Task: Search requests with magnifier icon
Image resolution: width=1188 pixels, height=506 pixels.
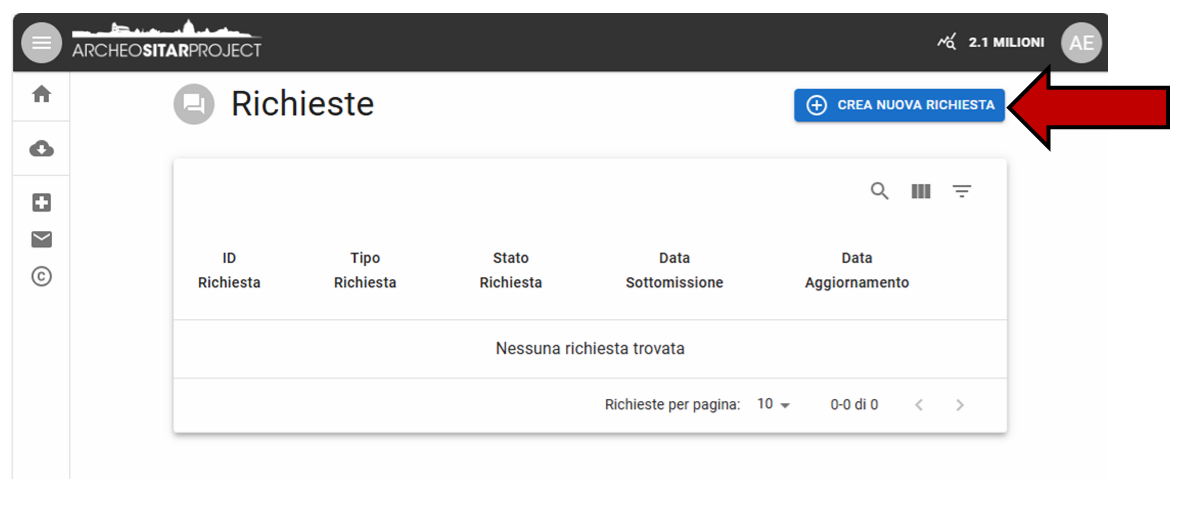Action: [x=879, y=191]
